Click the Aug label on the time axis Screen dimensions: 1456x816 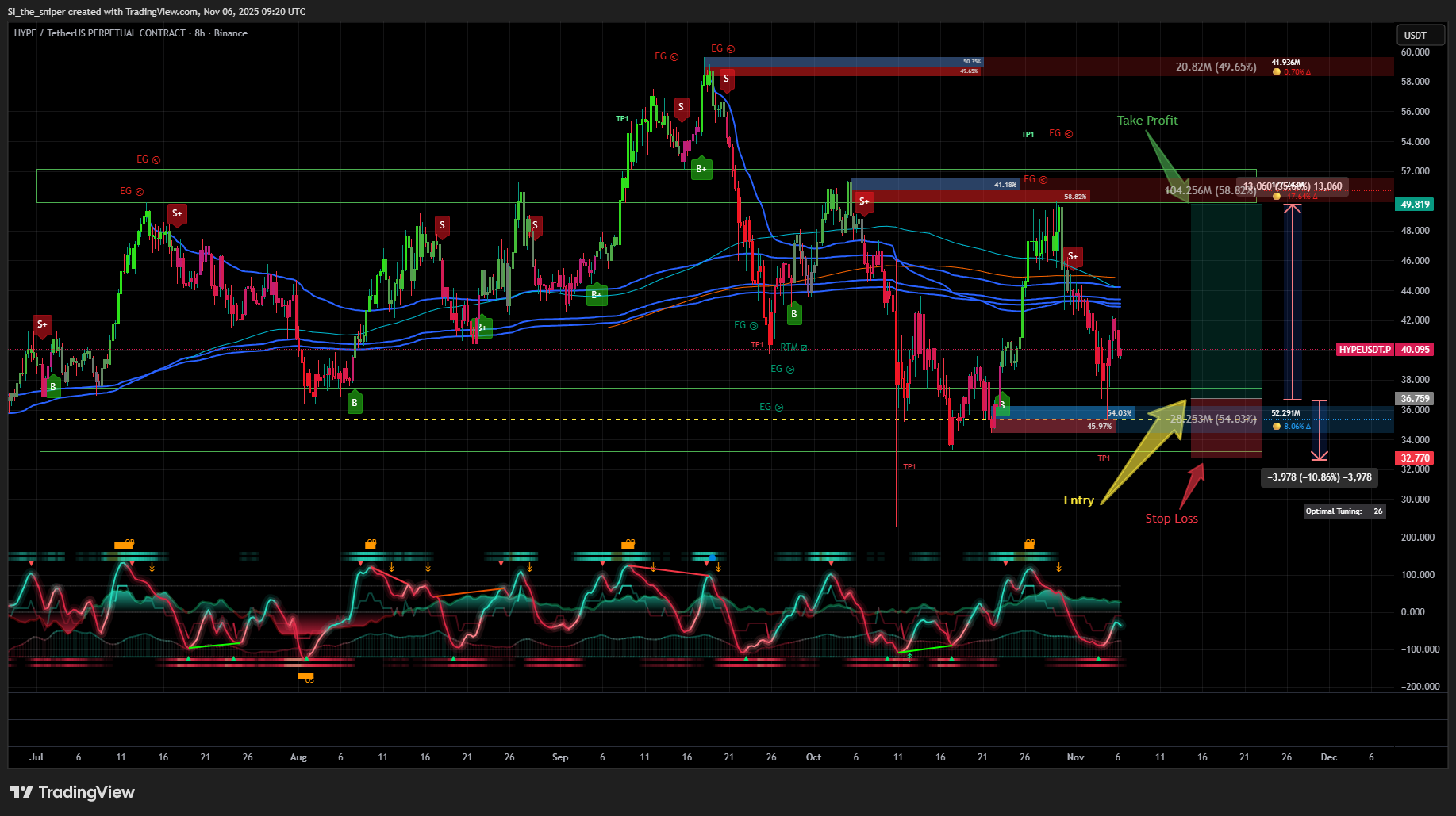(x=298, y=757)
